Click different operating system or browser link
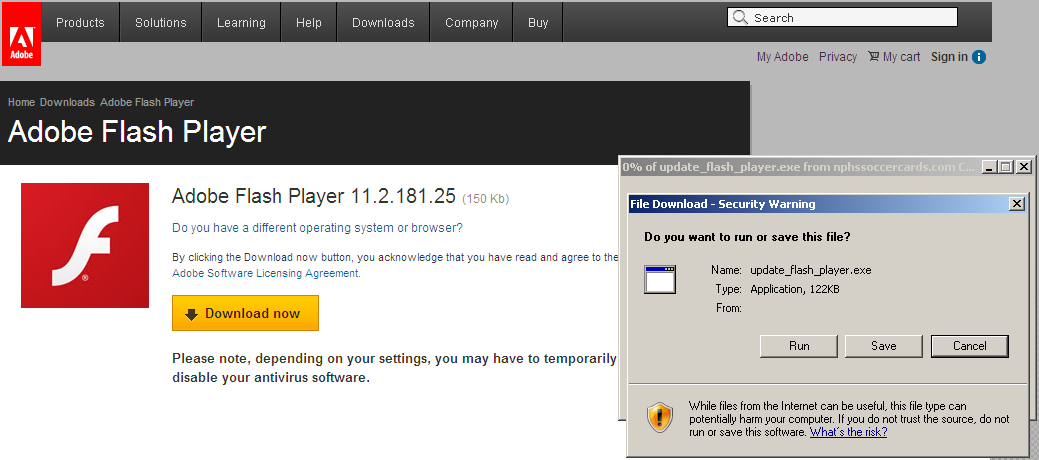This screenshot has height=460, width=1039. click(317, 227)
